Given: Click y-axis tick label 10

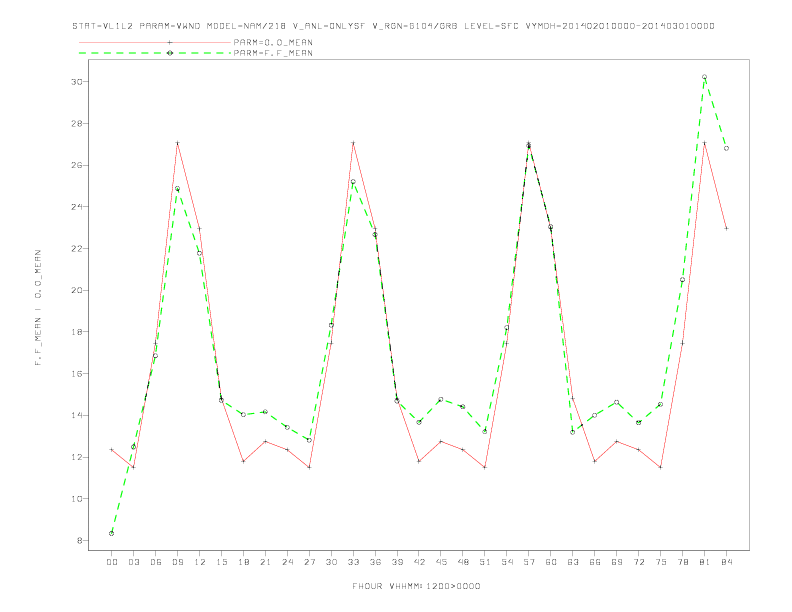Looking at the screenshot, I should [76, 499].
